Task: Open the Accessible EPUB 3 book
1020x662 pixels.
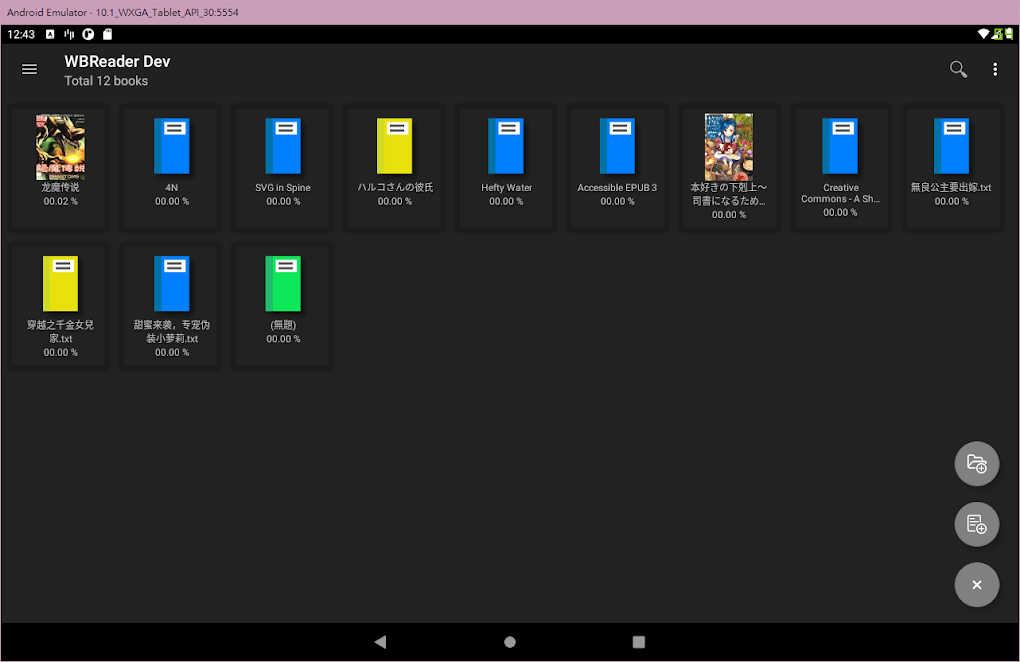Action: tap(618, 147)
